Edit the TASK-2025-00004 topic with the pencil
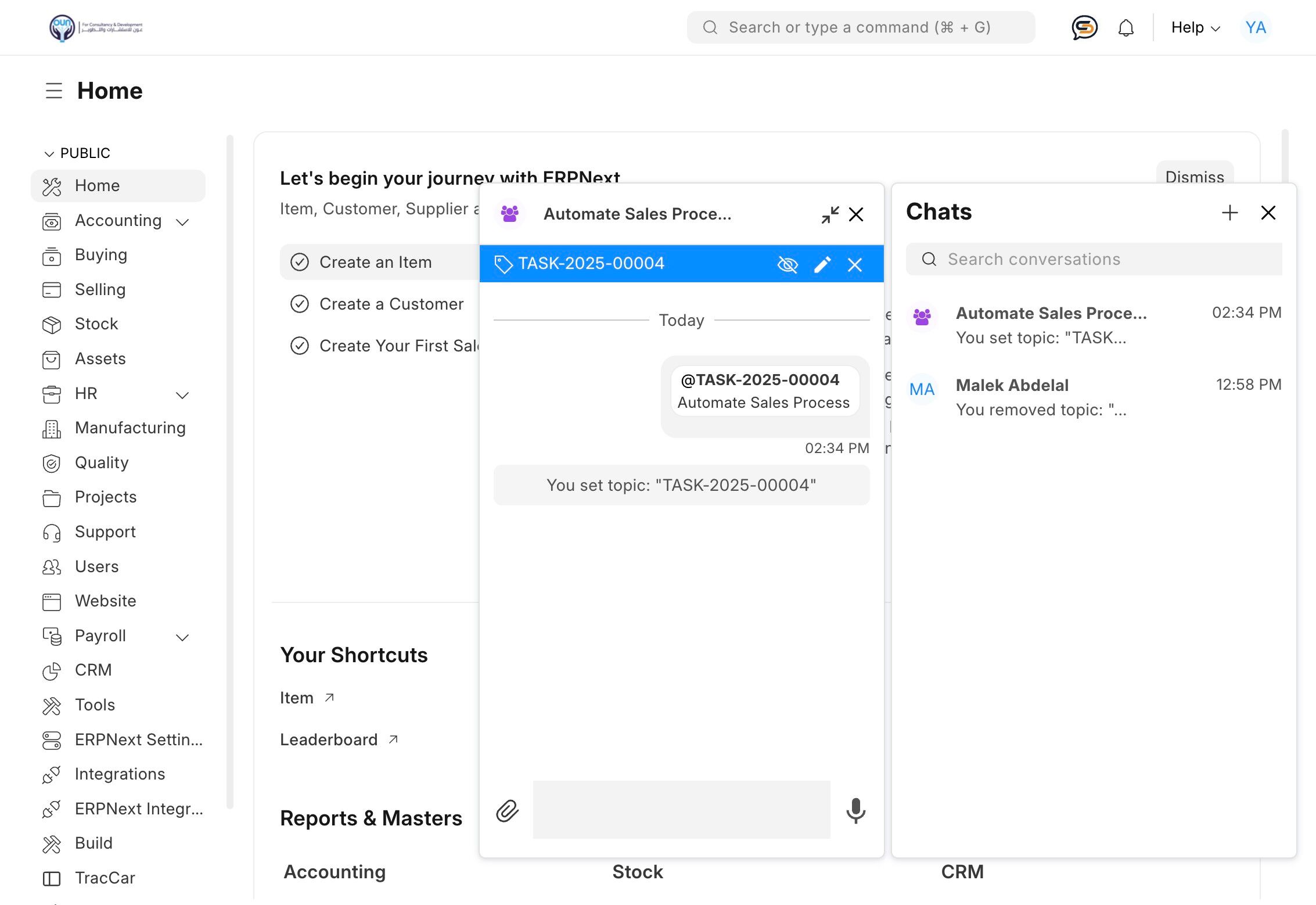Image resolution: width=1316 pixels, height=905 pixels. 822,264
